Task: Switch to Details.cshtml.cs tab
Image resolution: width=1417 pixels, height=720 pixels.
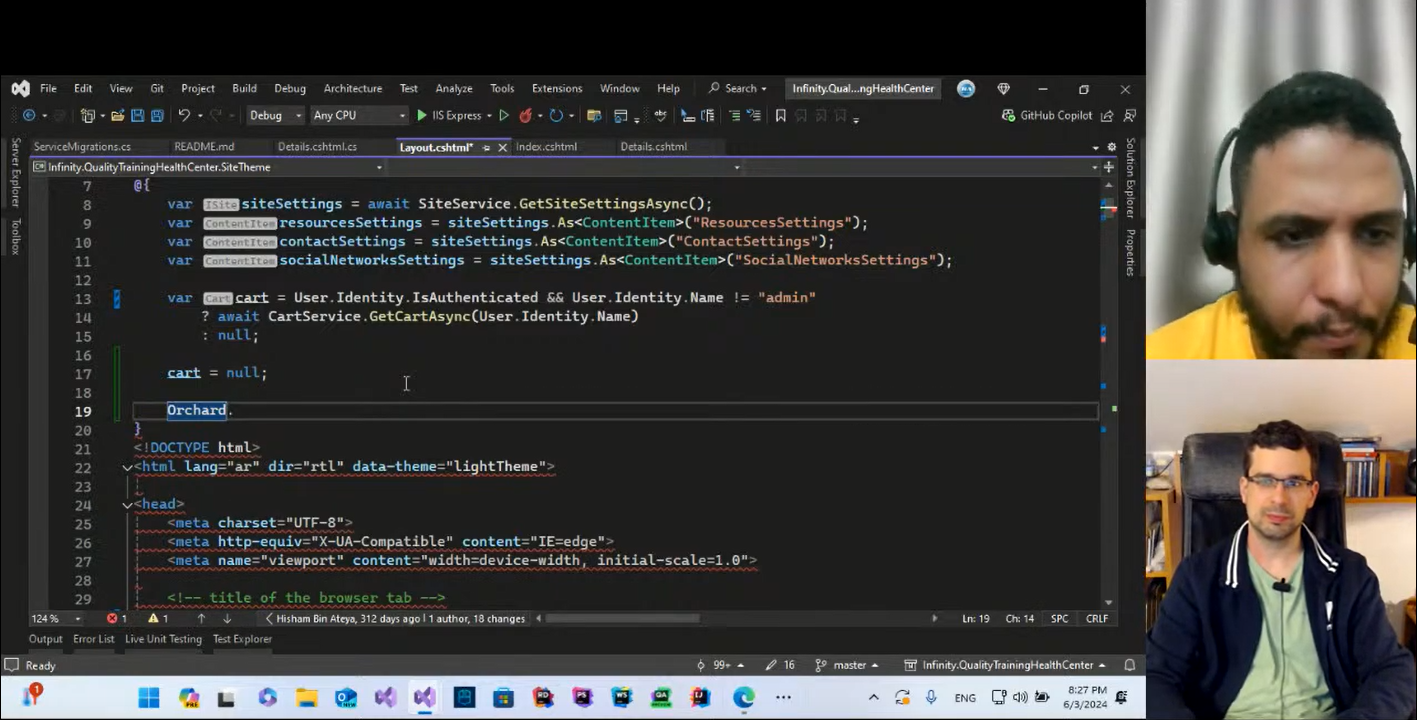Action: coord(317,147)
